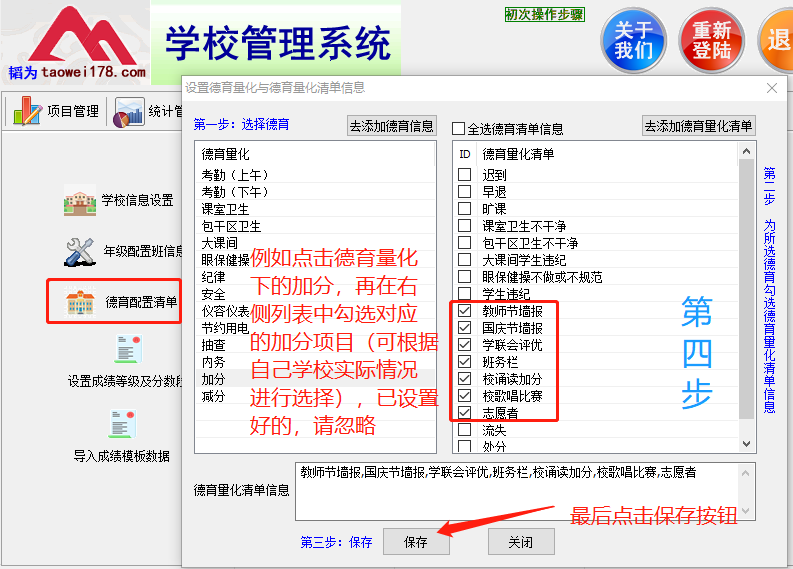This screenshot has height=569, width=793.
Task: Check the 眼保健操不做或不规范 checkbox
Action: click(464, 277)
